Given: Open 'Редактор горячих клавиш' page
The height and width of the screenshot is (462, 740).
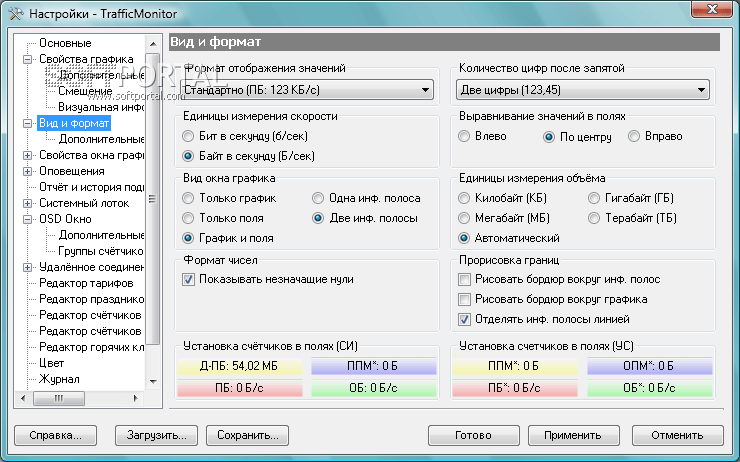Looking at the screenshot, I should 92,347.
